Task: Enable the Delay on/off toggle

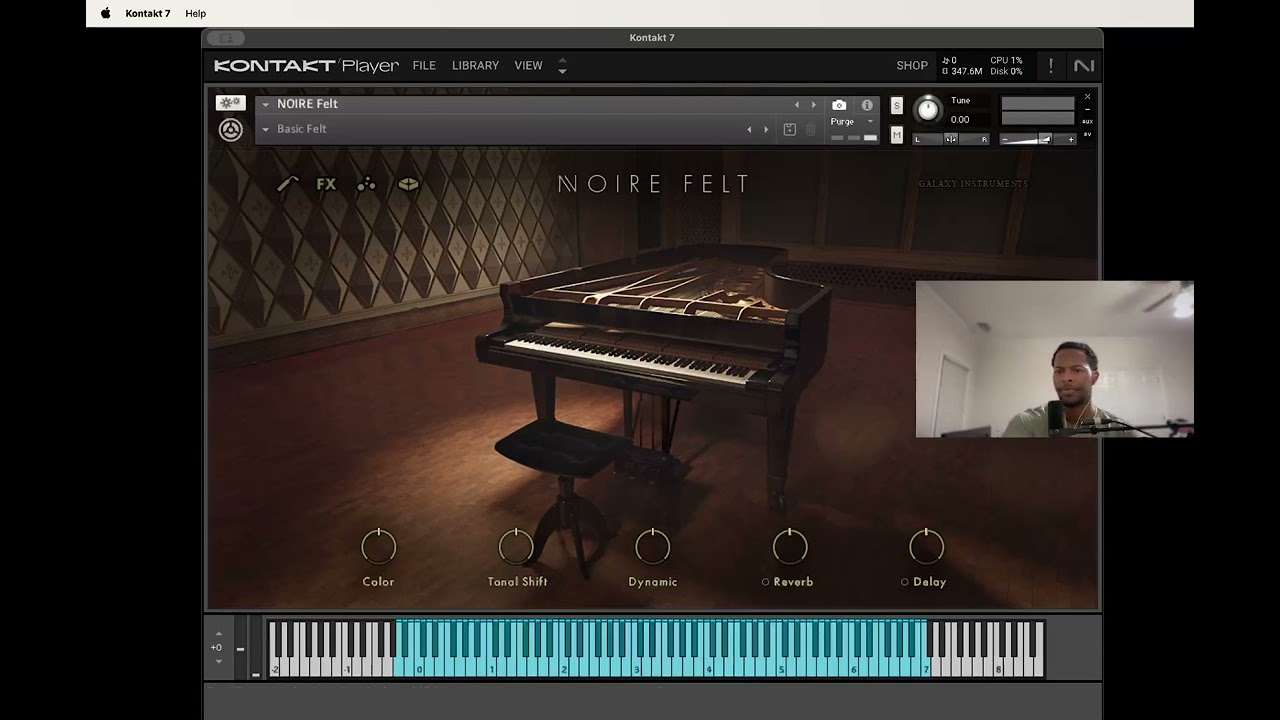Action: 904,582
